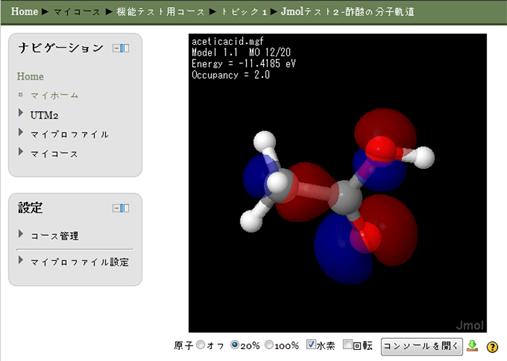This screenshot has width=507, height=361.
Task: Go to トピック 1 breadcrumb
Action: [x=244, y=12]
